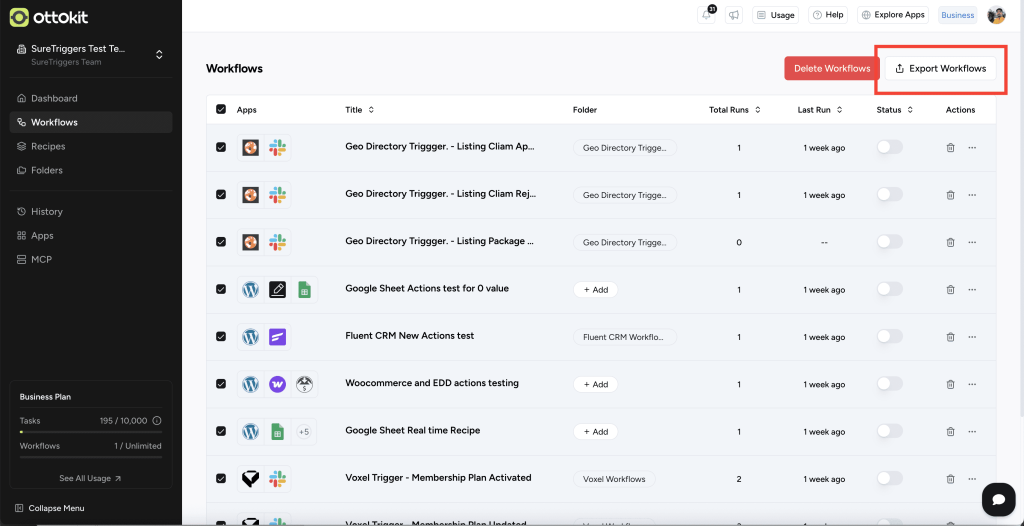Click the red Delete Workflows button
Screen dimensions: 1024x526
(832, 68)
